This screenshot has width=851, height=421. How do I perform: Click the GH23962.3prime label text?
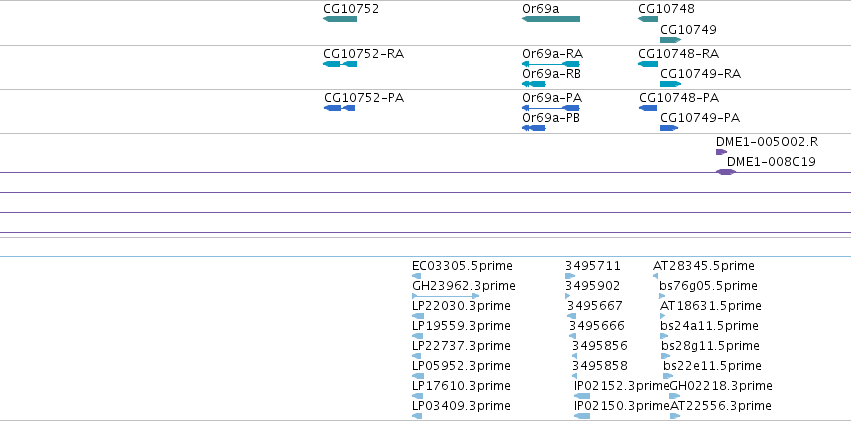point(464,286)
